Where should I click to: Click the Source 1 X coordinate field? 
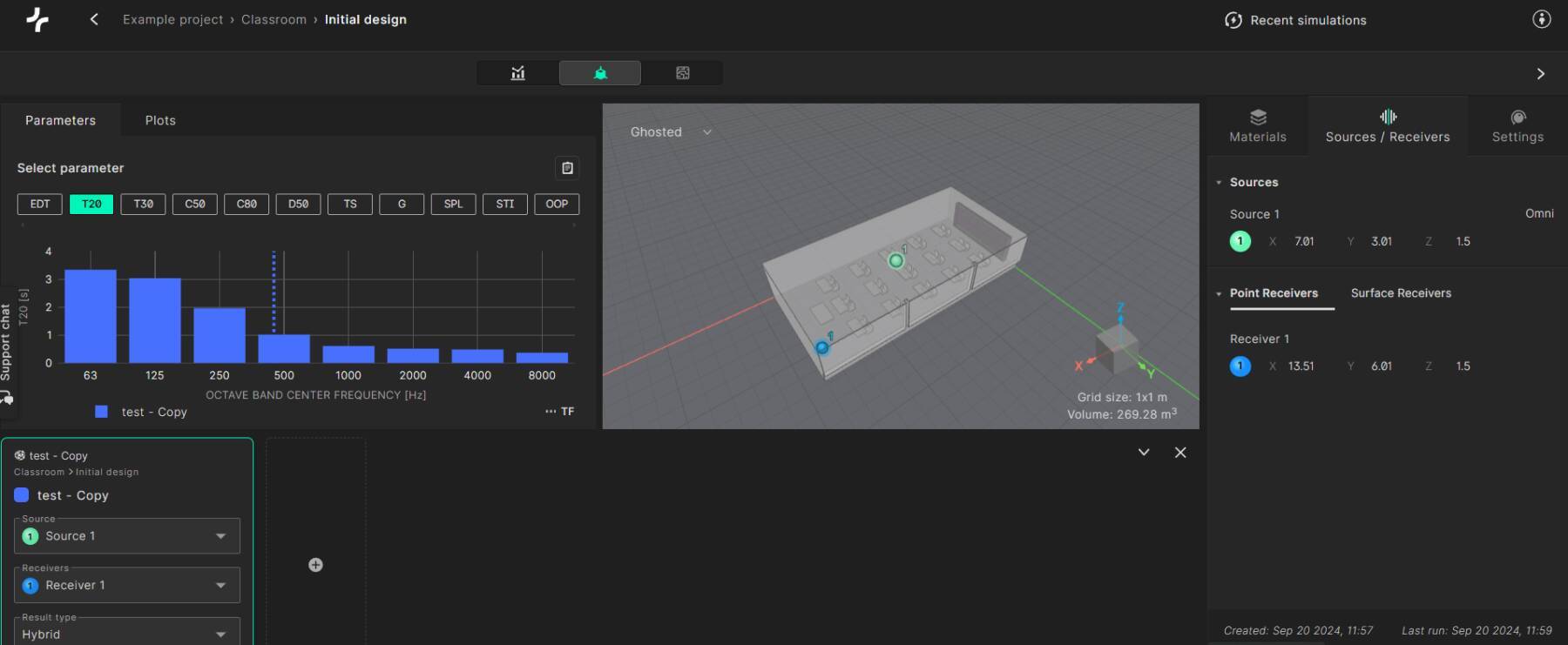[1304, 241]
